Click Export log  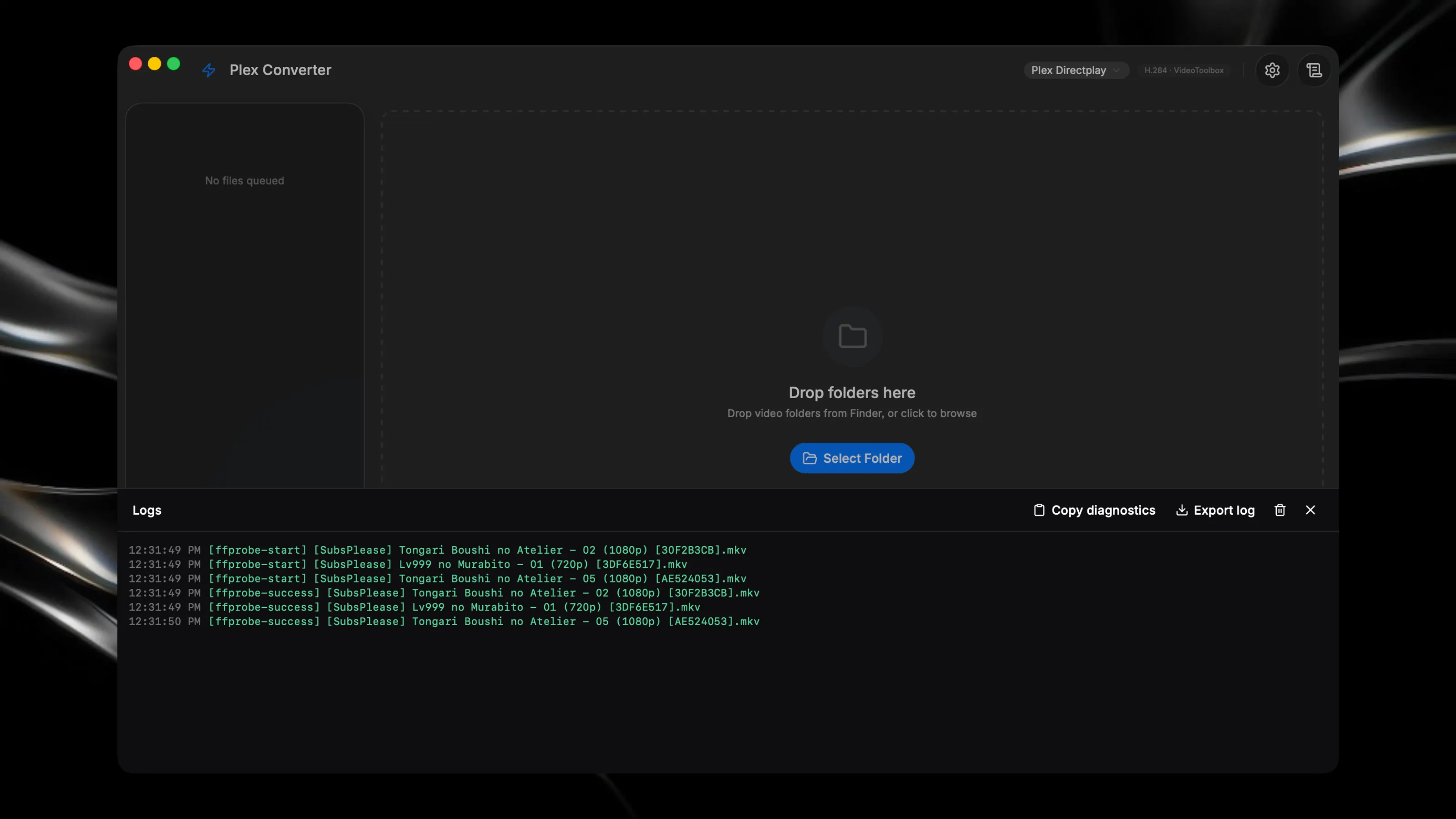tap(1215, 510)
